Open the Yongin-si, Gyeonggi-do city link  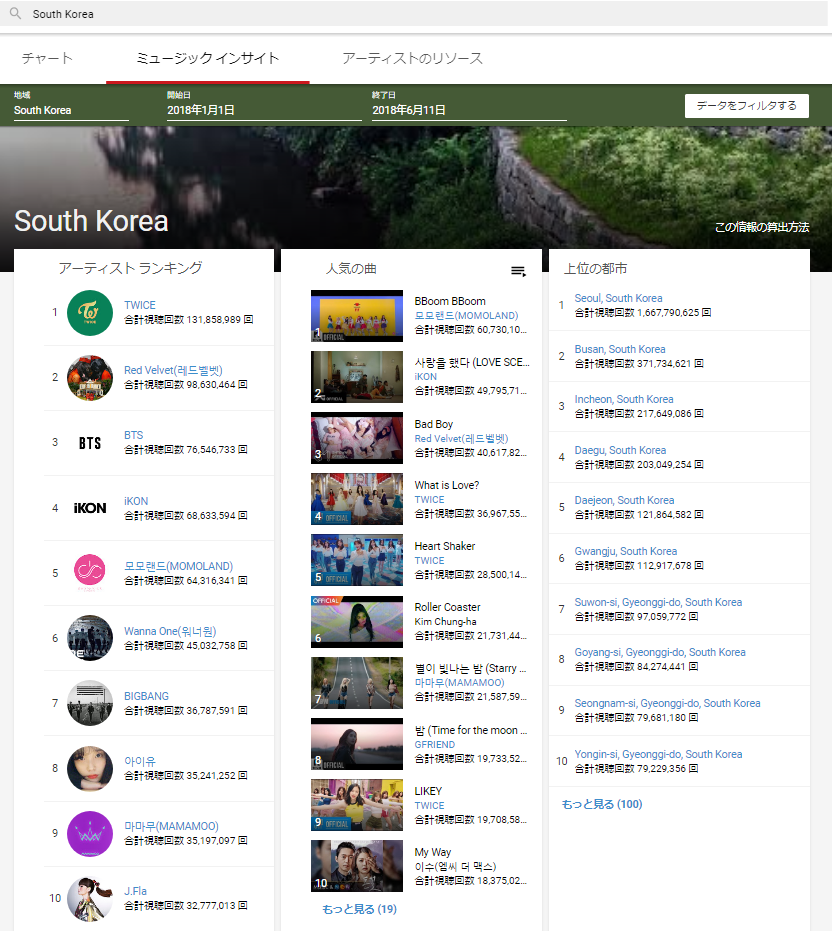[x=658, y=754]
